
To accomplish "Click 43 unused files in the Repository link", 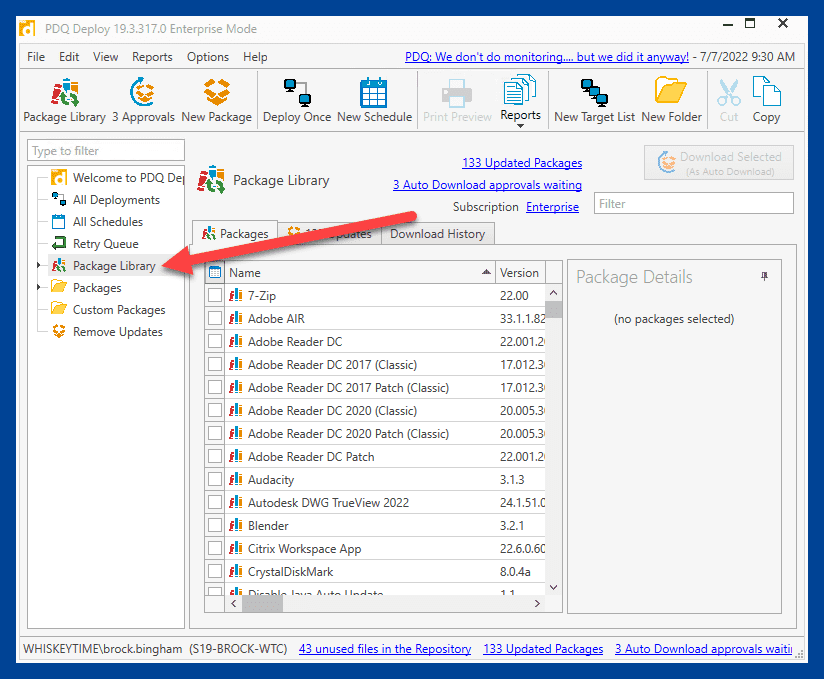I will pyautogui.click(x=385, y=649).
